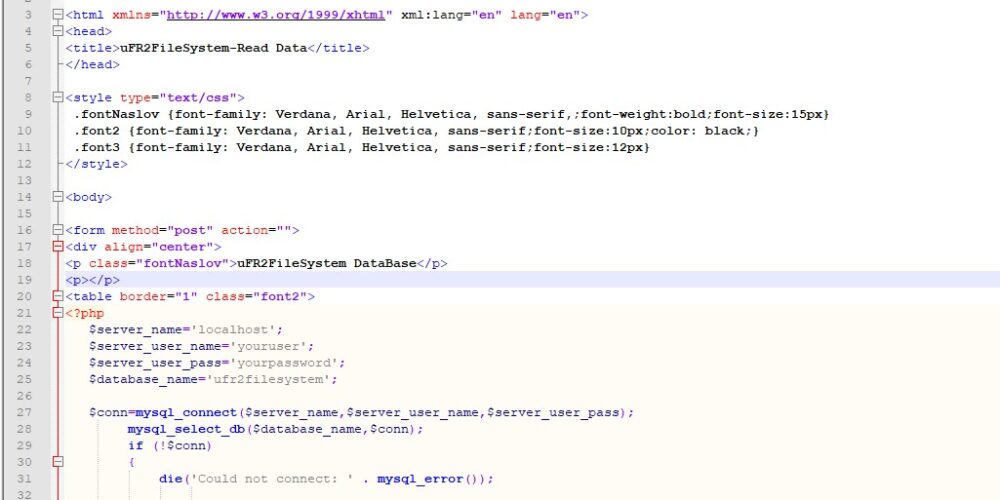Click the '.font2' CSS selector on line 10

coord(96,131)
